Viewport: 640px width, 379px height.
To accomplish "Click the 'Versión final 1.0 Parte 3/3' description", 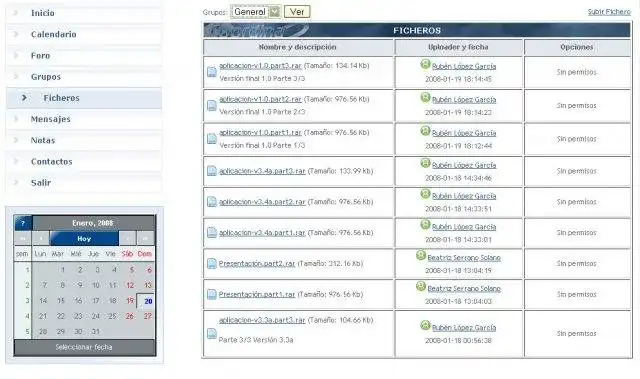I will coord(262,78).
